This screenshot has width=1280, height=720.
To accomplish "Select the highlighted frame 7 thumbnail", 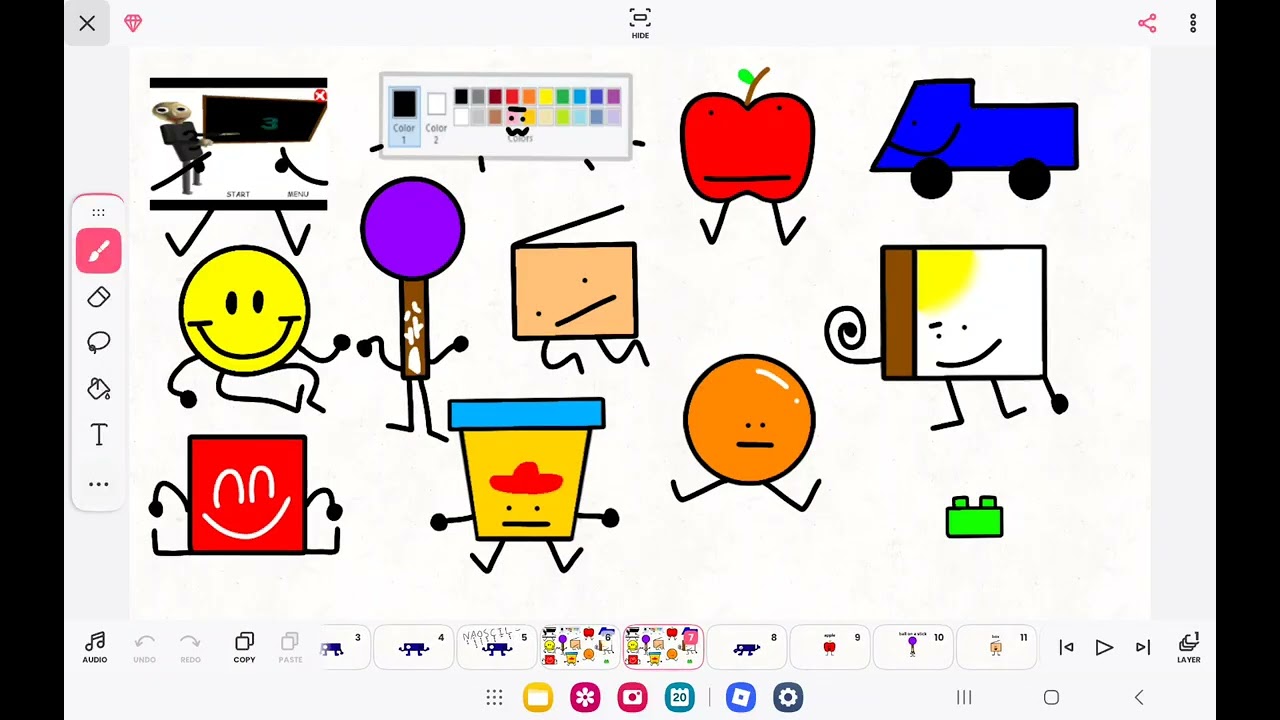I will tap(663, 647).
